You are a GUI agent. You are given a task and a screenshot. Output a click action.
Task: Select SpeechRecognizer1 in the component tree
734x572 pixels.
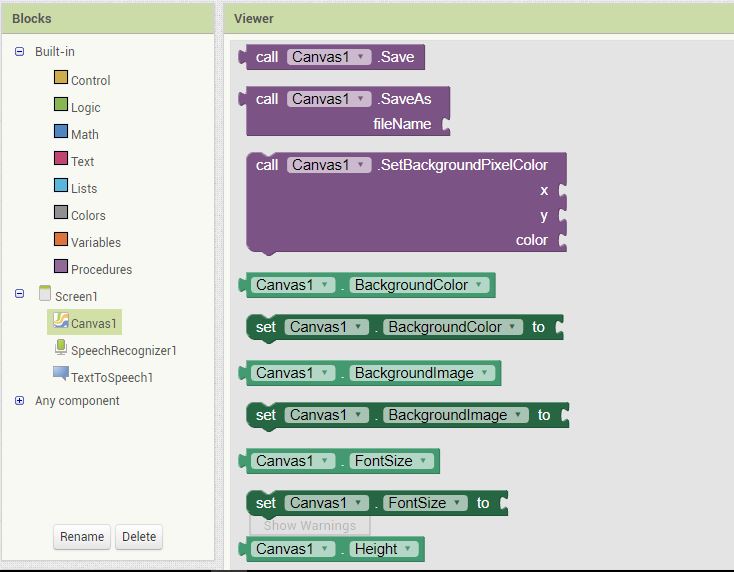coord(124,351)
